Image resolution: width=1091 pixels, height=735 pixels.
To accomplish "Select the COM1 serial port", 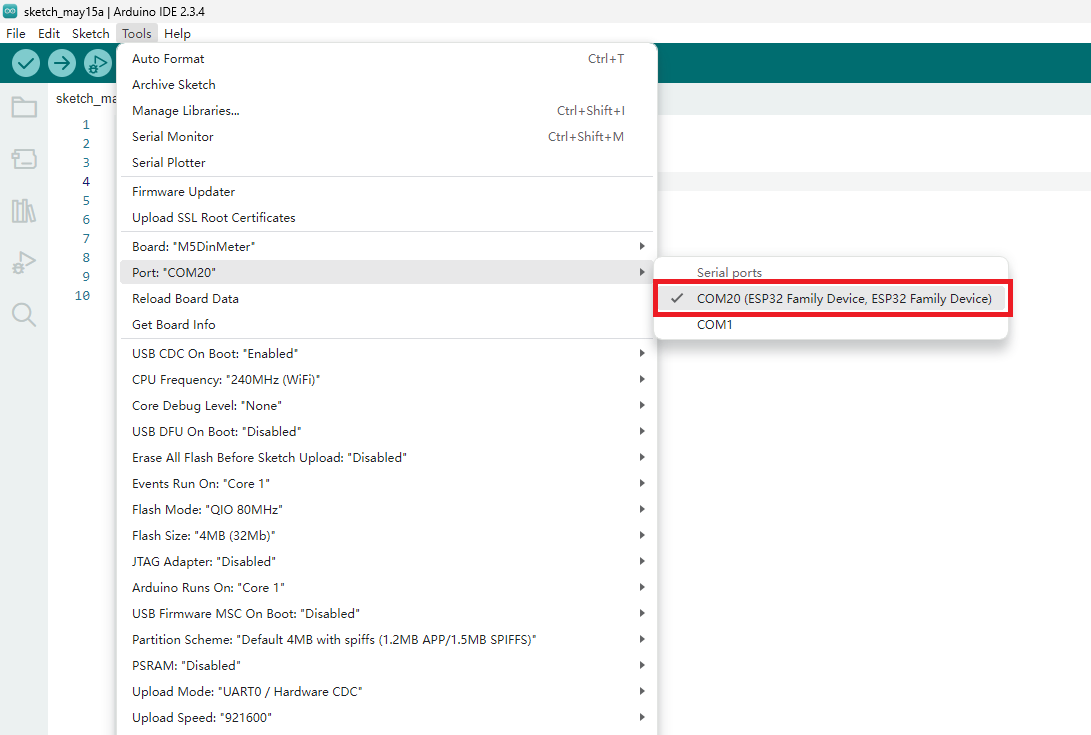I will click(831, 324).
